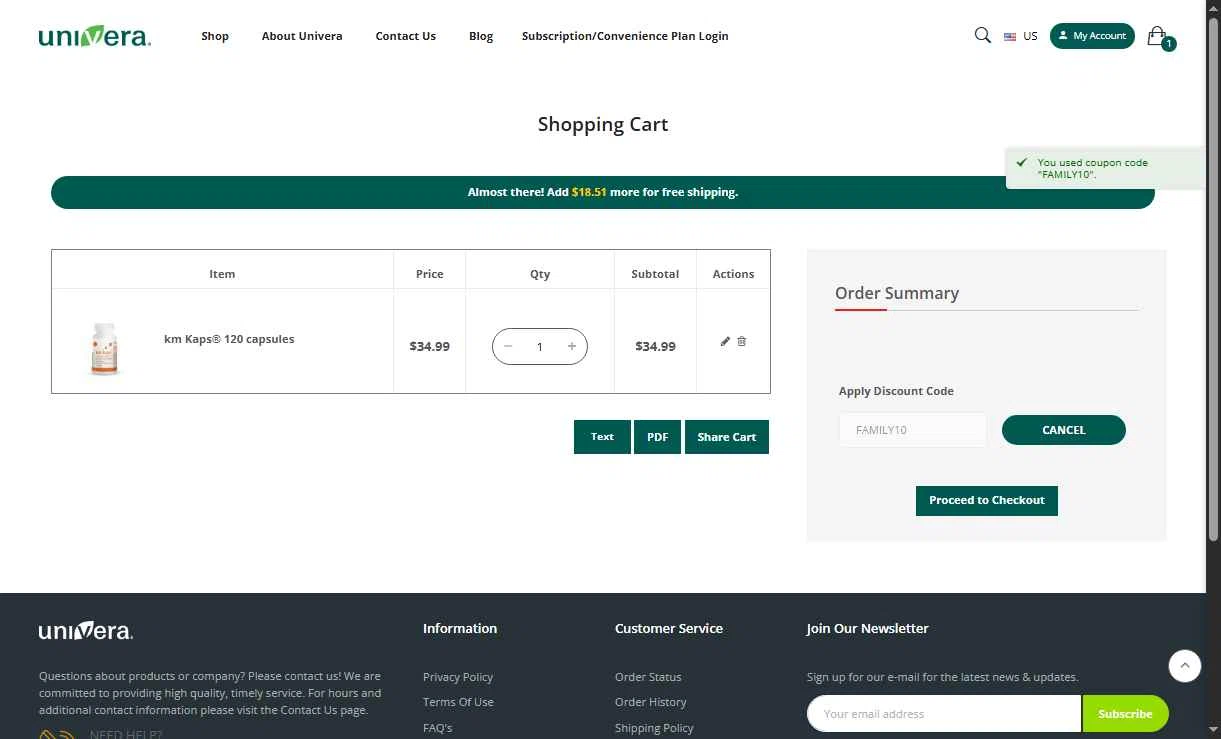
Task: Open km Kaps® 120 capsules product link
Action: point(229,339)
